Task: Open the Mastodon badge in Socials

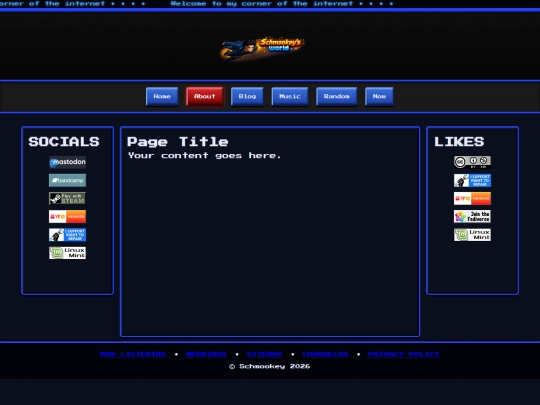Action: coord(68,162)
